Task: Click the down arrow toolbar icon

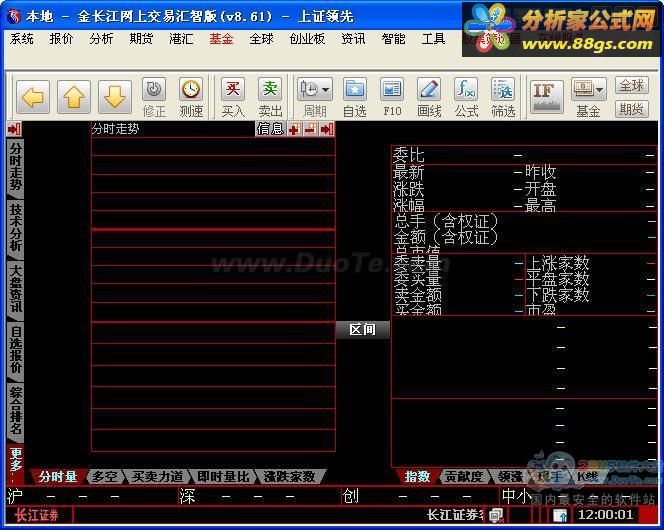Action: click(115, 97)
